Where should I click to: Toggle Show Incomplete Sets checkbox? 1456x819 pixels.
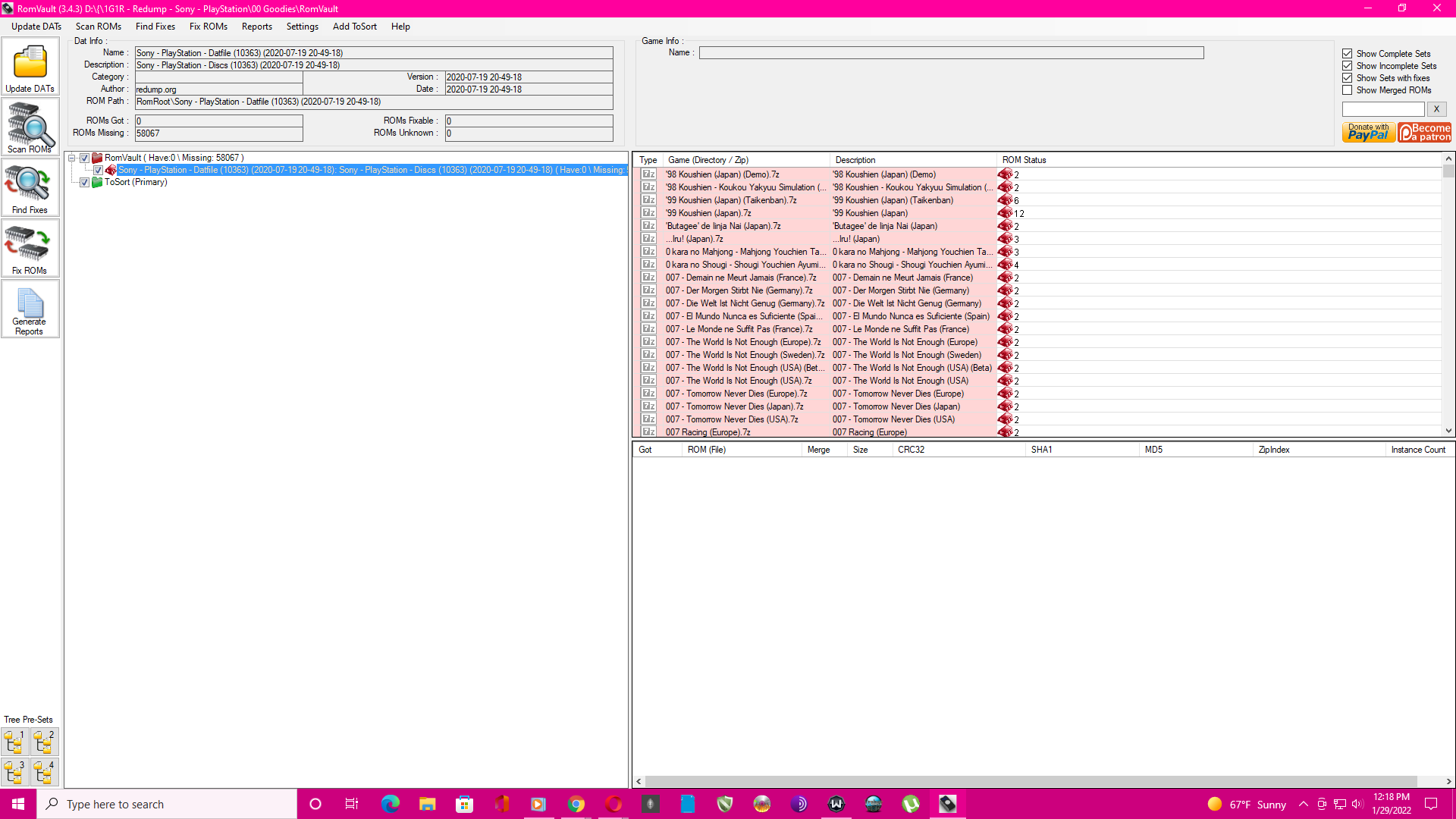coord(1348,66)
